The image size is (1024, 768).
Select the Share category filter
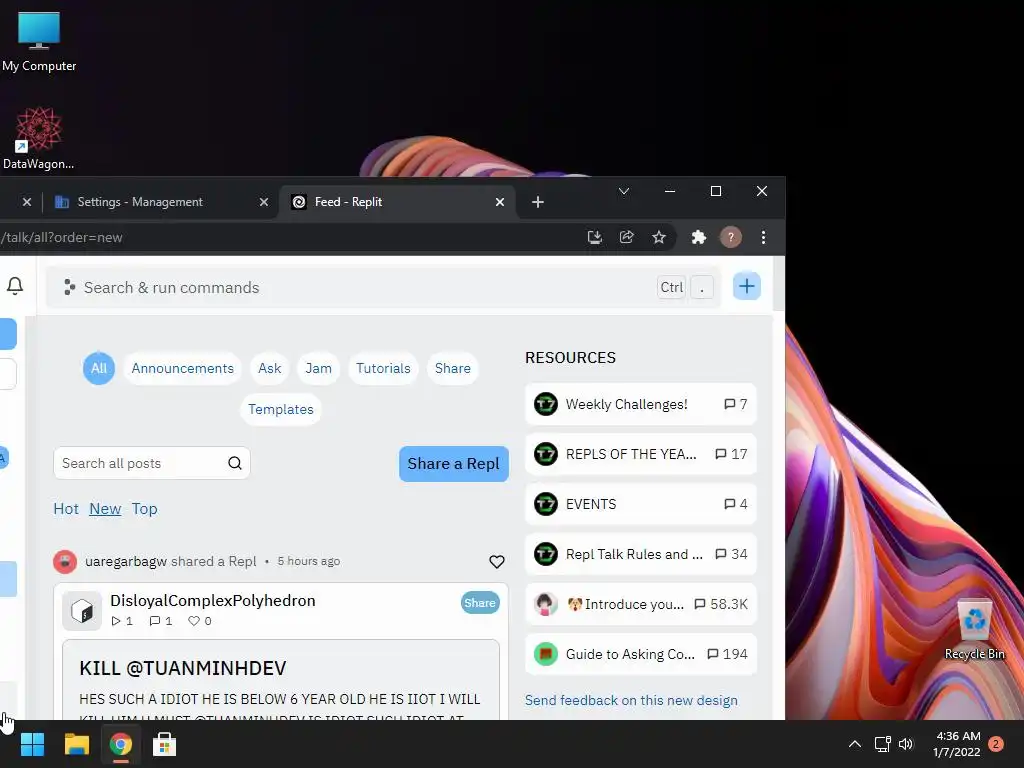click(453, 368)
